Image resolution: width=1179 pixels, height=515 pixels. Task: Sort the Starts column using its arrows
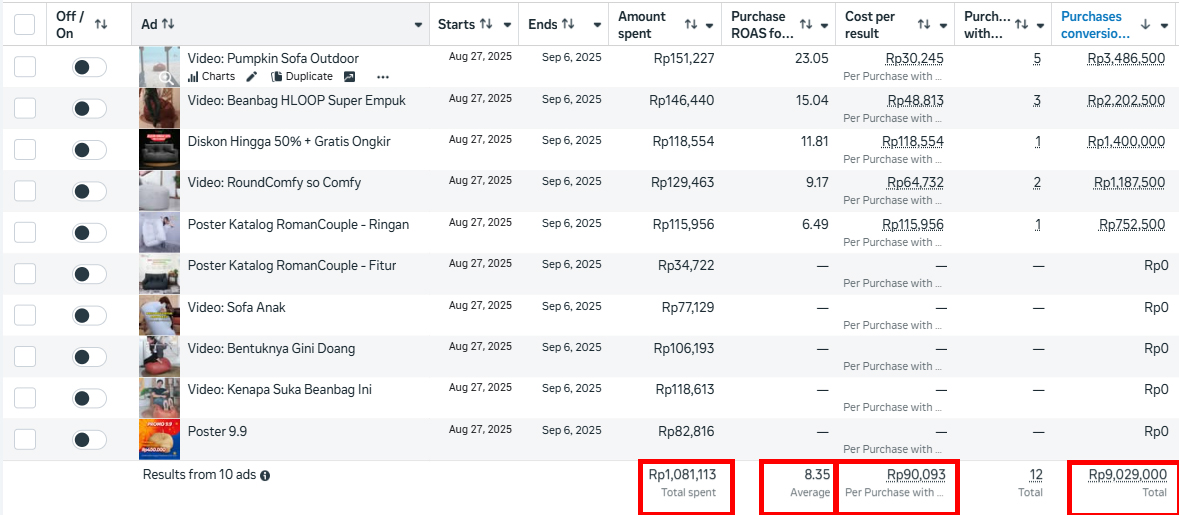tap(486, 24)
